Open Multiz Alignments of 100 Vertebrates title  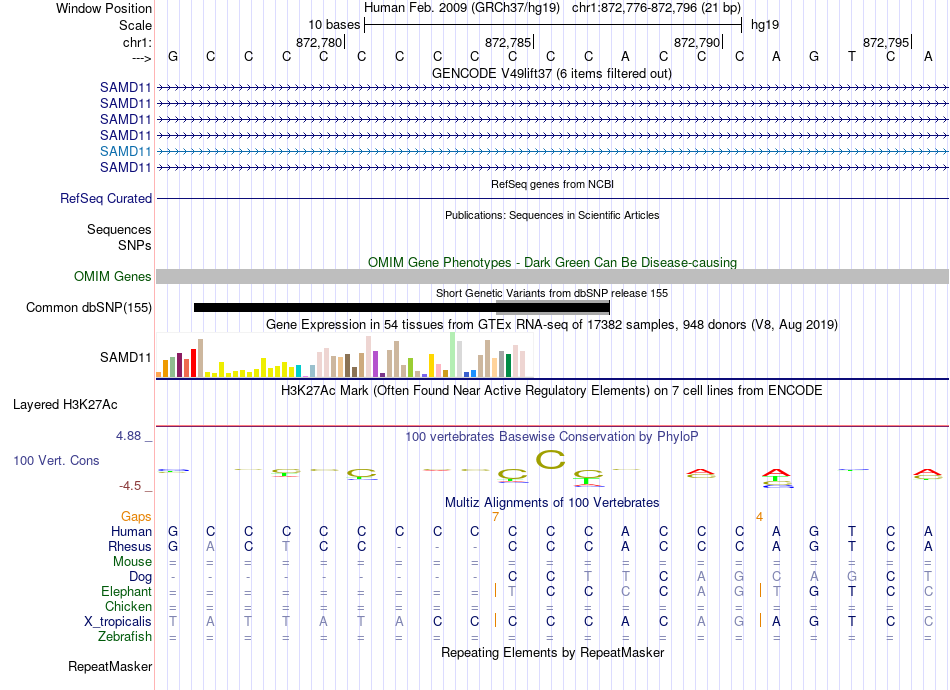pyautogui.click(x=552, y=503)
